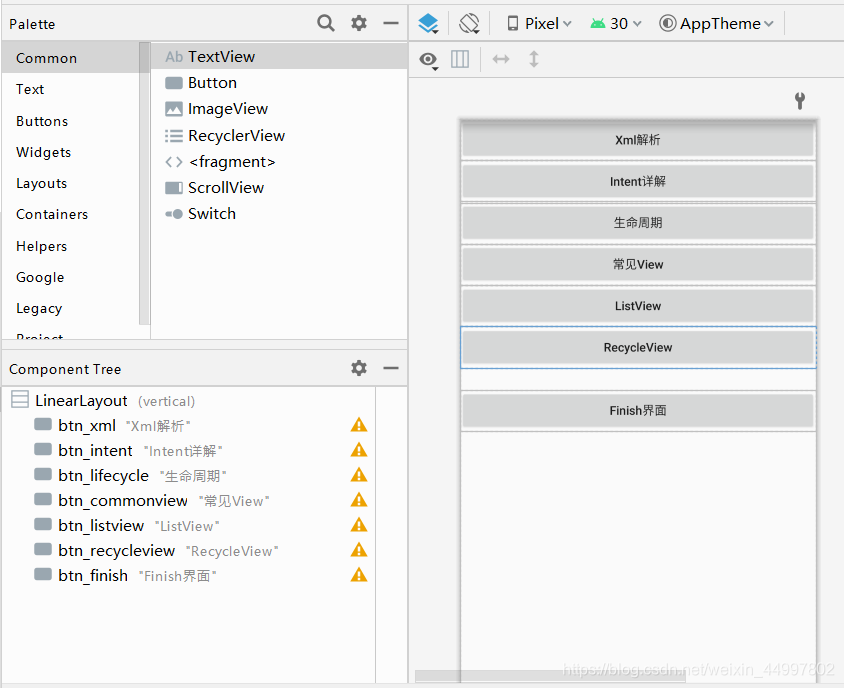
Task: Click the vertical expand arrows icon
Action: pyautogui.click(x=533, y=59)
